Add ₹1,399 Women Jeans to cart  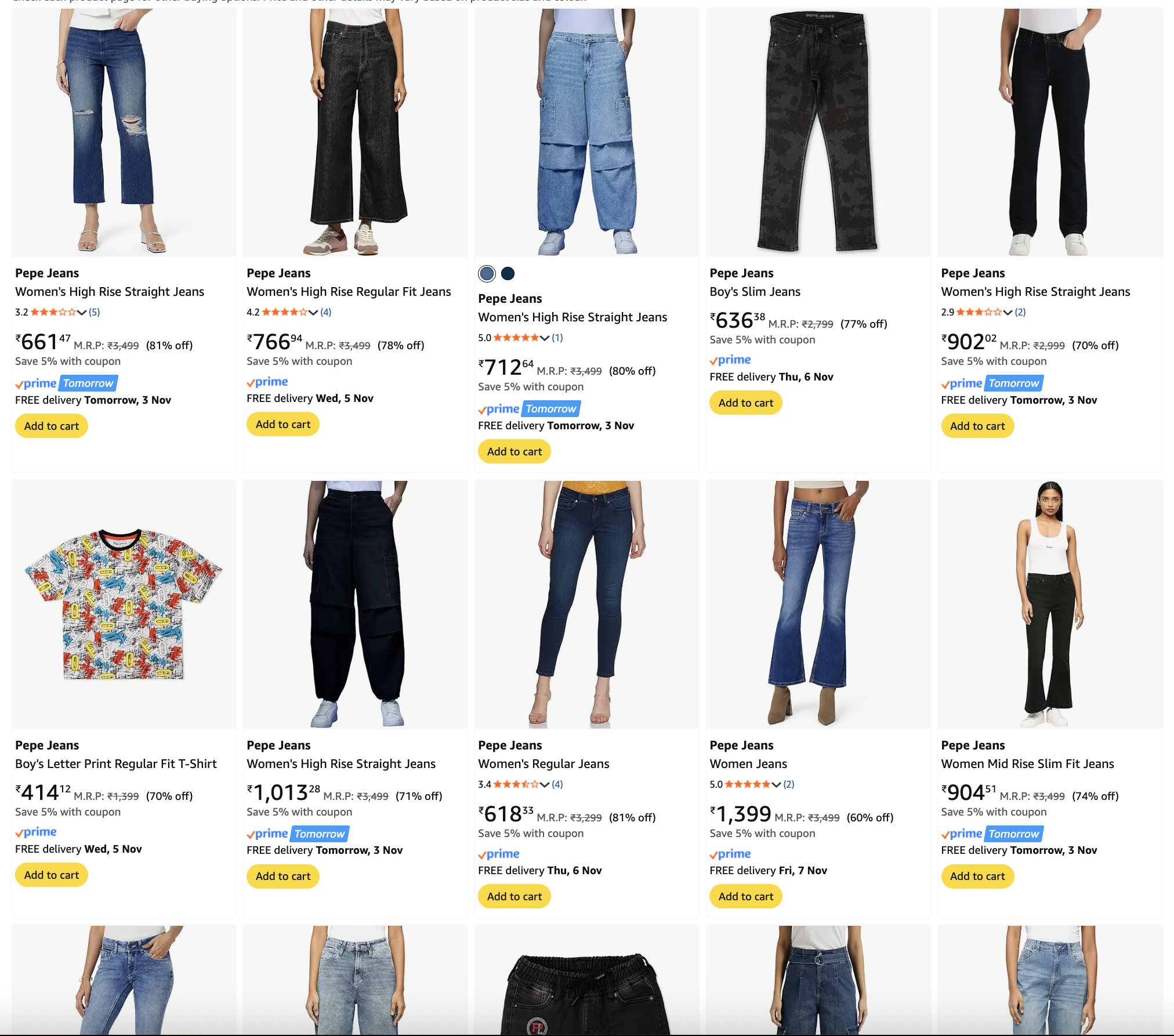click(x=745, y=897)
